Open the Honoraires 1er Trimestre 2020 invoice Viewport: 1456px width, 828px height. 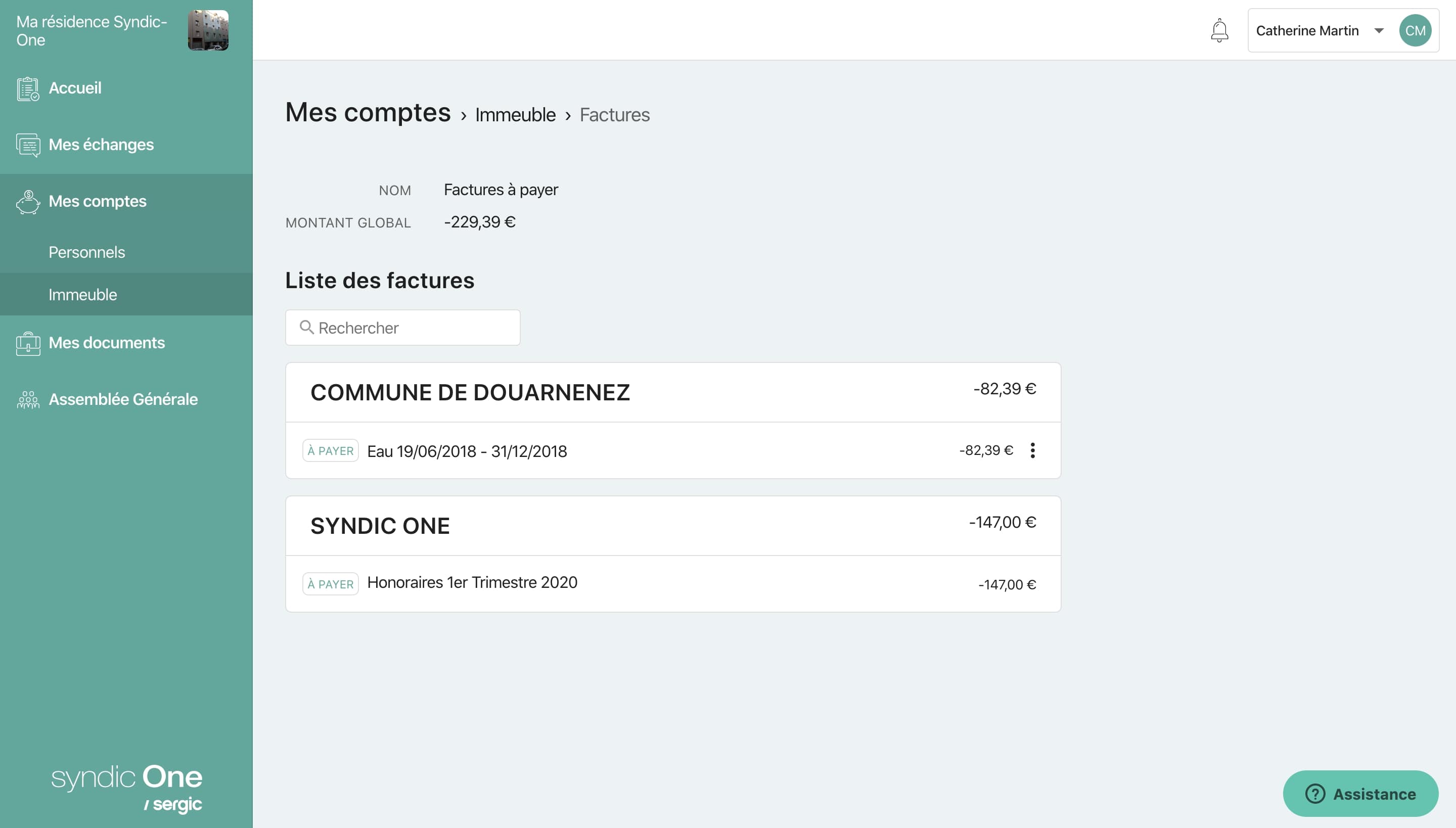pyautogui.click(x=673, y=584)
